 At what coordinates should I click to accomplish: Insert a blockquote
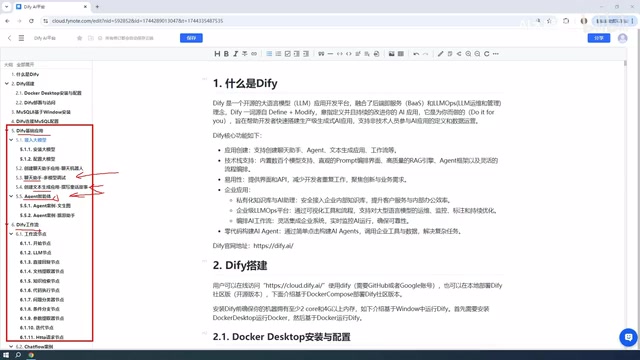pos(321,54)
